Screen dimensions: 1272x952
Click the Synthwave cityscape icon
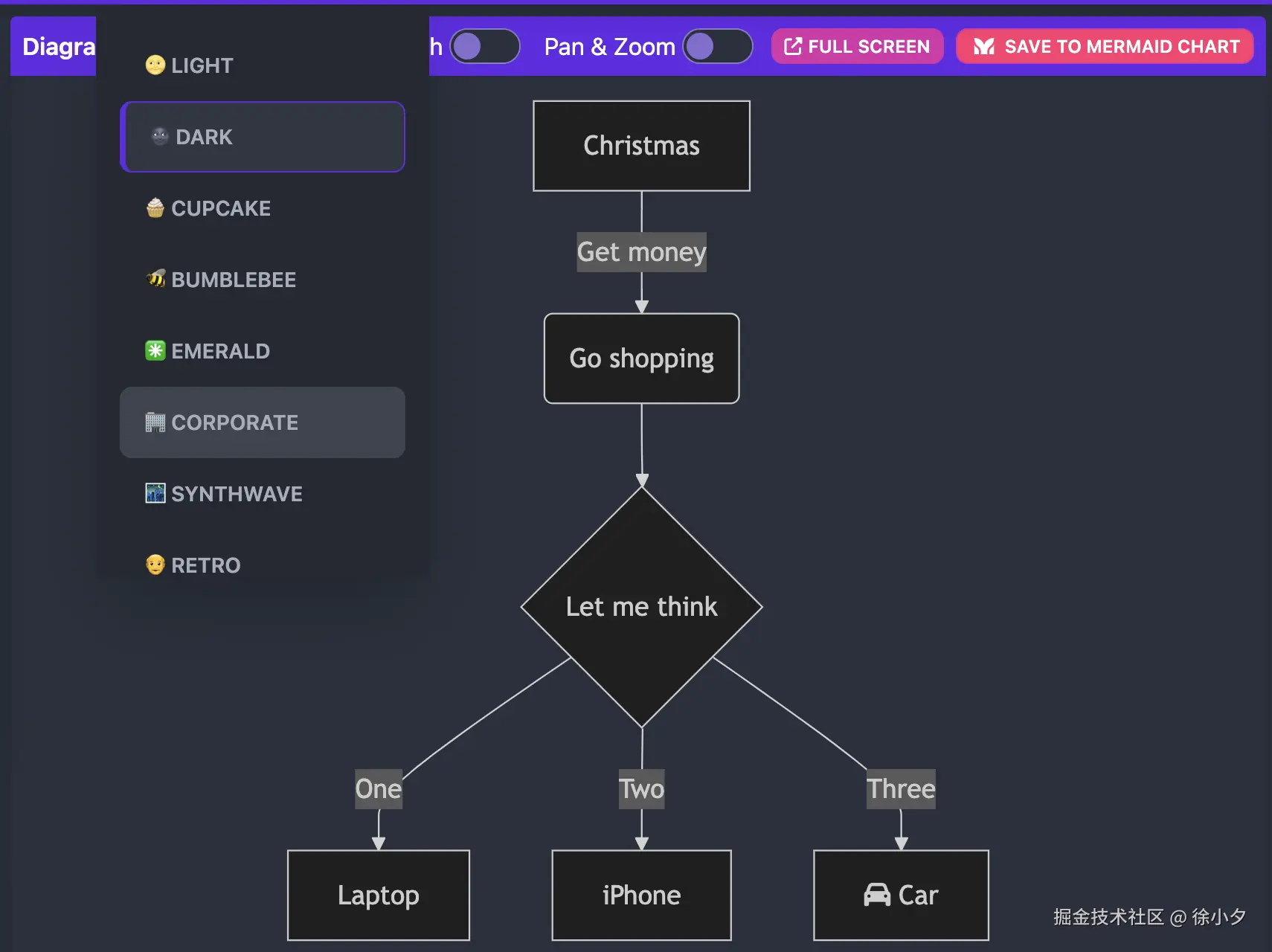(x=155, y=494)
